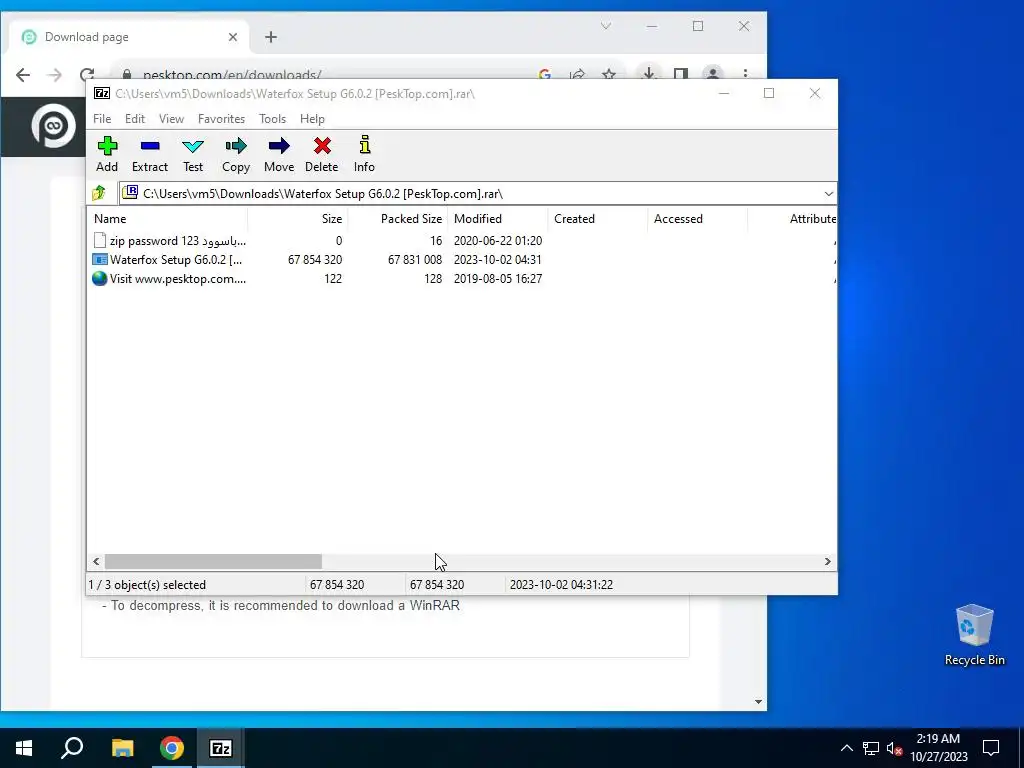Image resolution: width=1024 pixels, height=768 pixels.
Task: Open the Favorites menu
Action: (x=221, y=119)
